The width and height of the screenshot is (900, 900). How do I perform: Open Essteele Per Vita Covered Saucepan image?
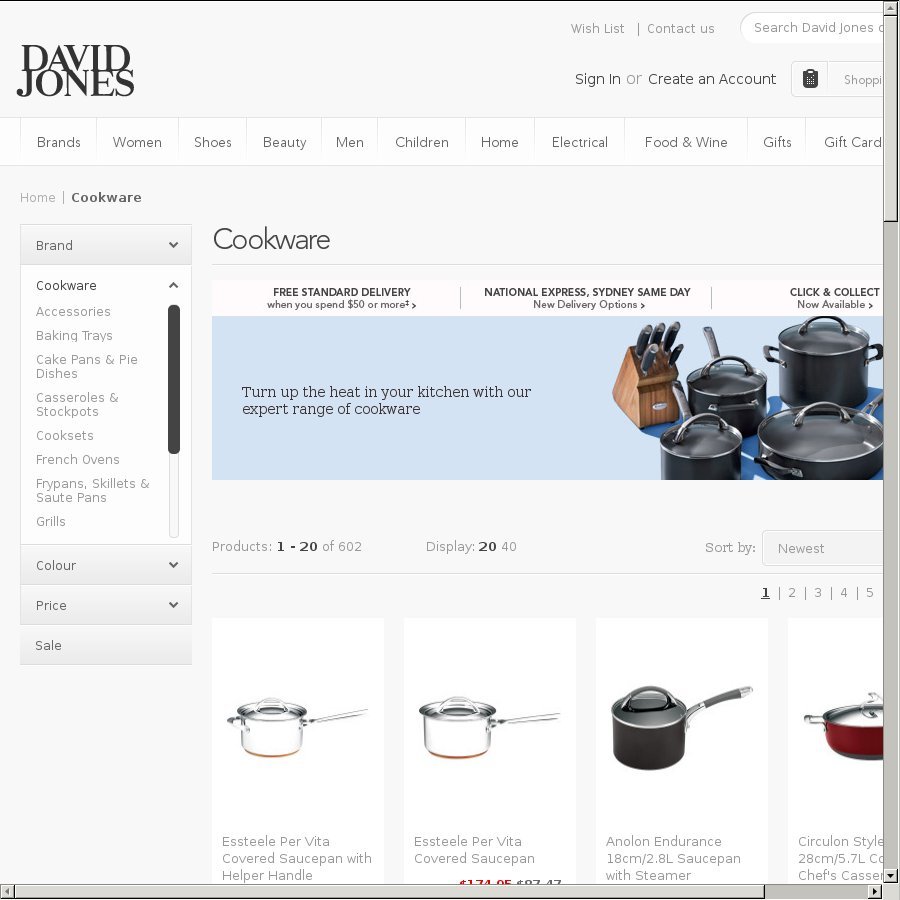coord(489,727)
